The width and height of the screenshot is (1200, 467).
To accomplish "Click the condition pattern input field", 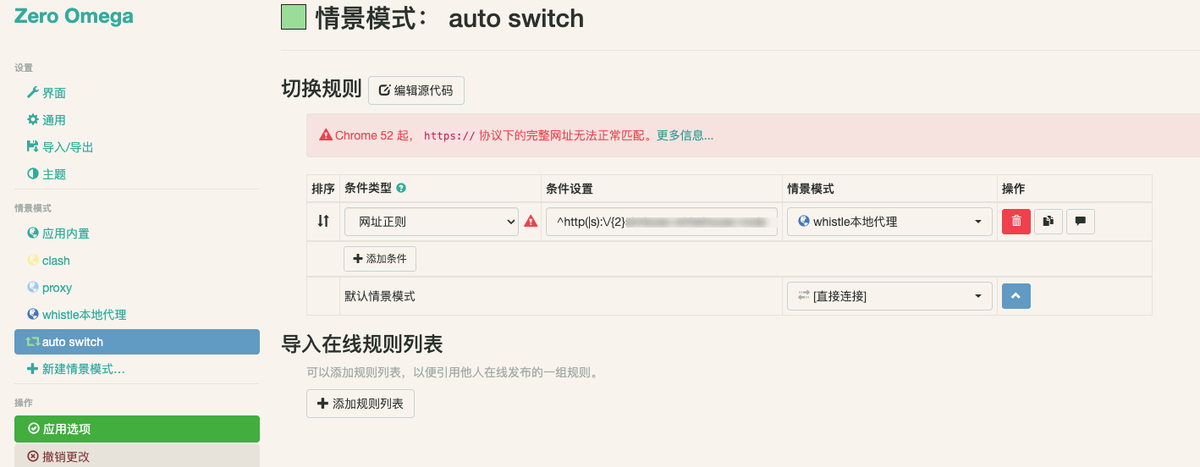I will [x=662, y=222].
